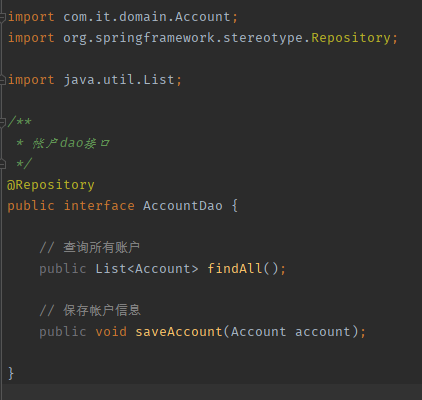Click the interface keyword

[99, 206]
